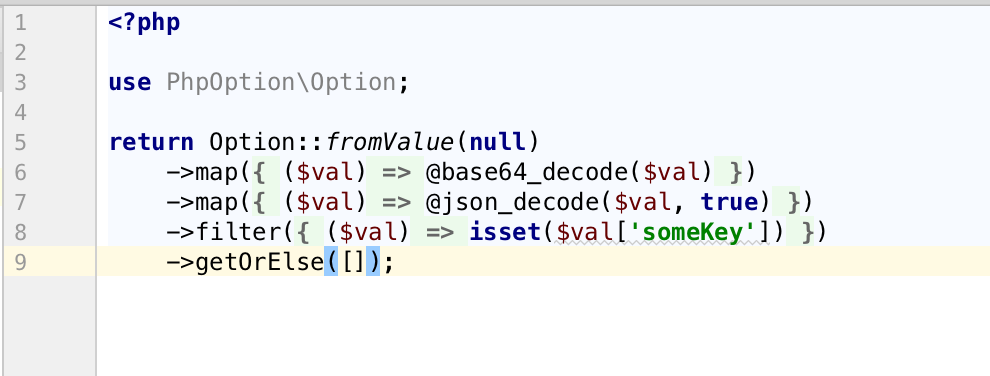The width and height of the screenshot is (990, 376).
Task: Click the folded => arrow on line 8
Action: (439, 232)
